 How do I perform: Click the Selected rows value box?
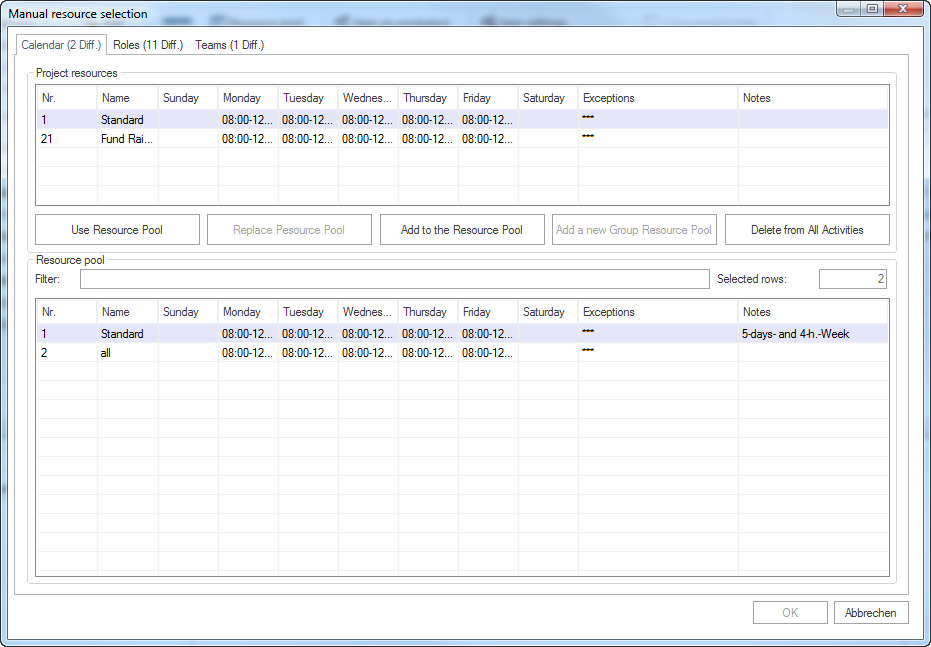tap(853, 279)
